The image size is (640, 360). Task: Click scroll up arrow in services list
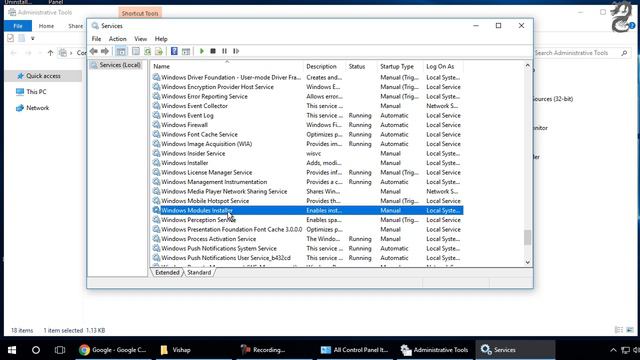click(x=527, y=65)
